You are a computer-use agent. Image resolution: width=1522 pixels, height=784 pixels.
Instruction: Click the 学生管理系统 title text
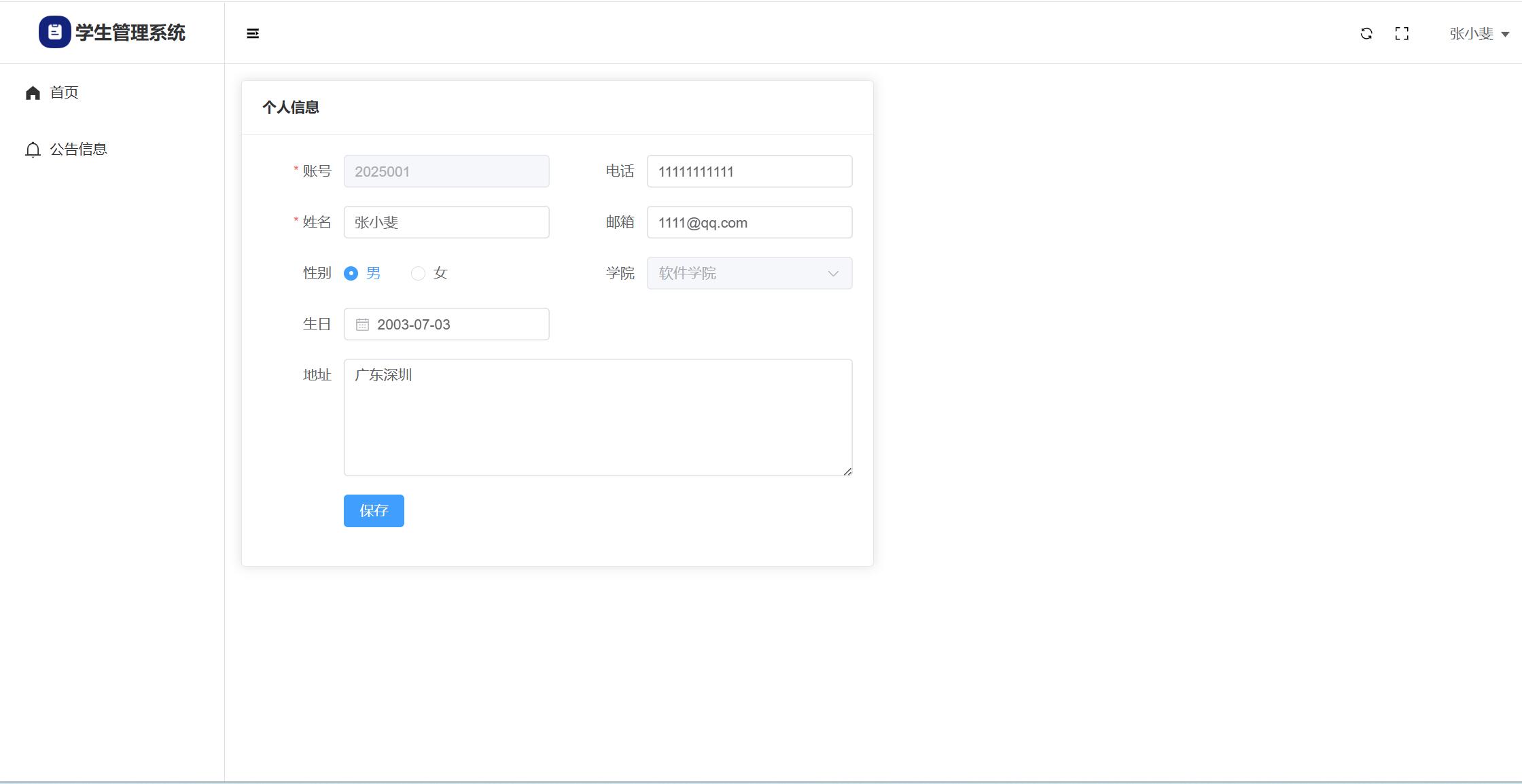click(130, 33)
